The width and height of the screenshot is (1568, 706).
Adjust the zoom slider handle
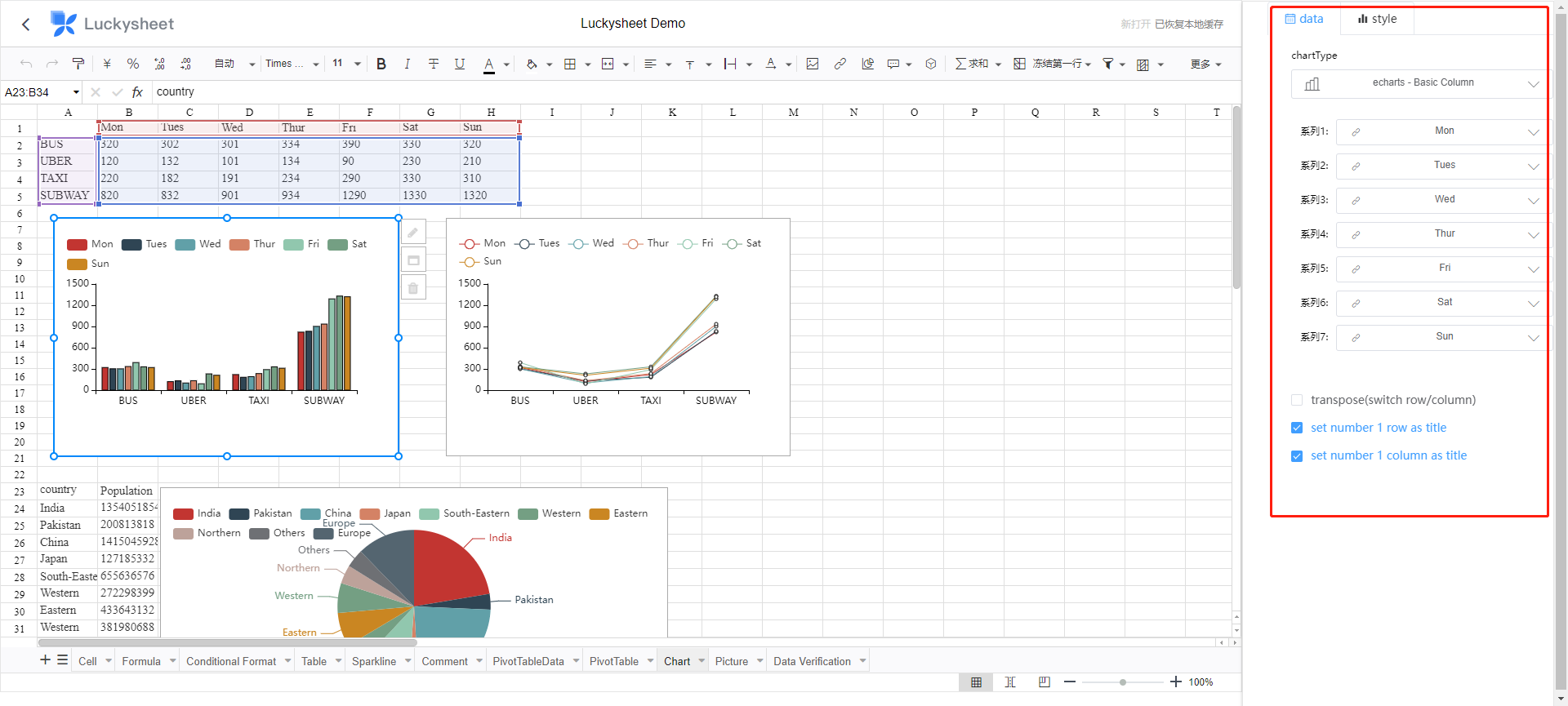1123,682
